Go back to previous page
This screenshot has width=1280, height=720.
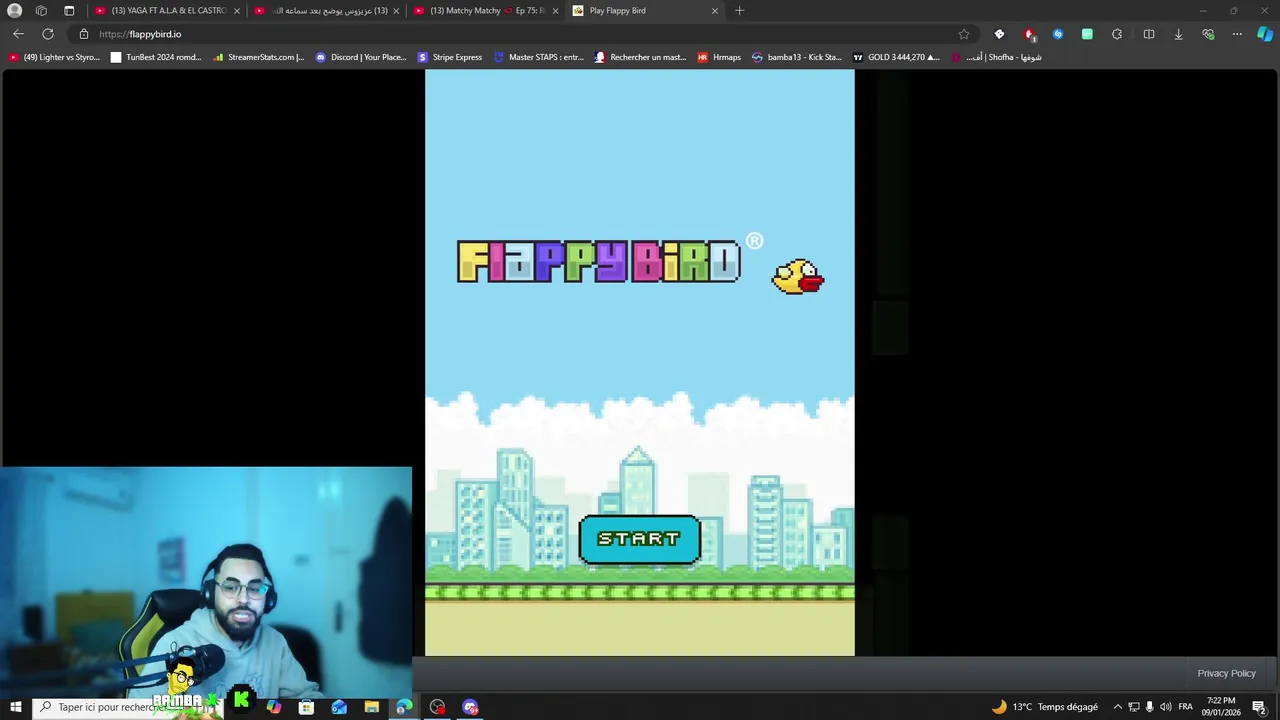click(18, 34)
